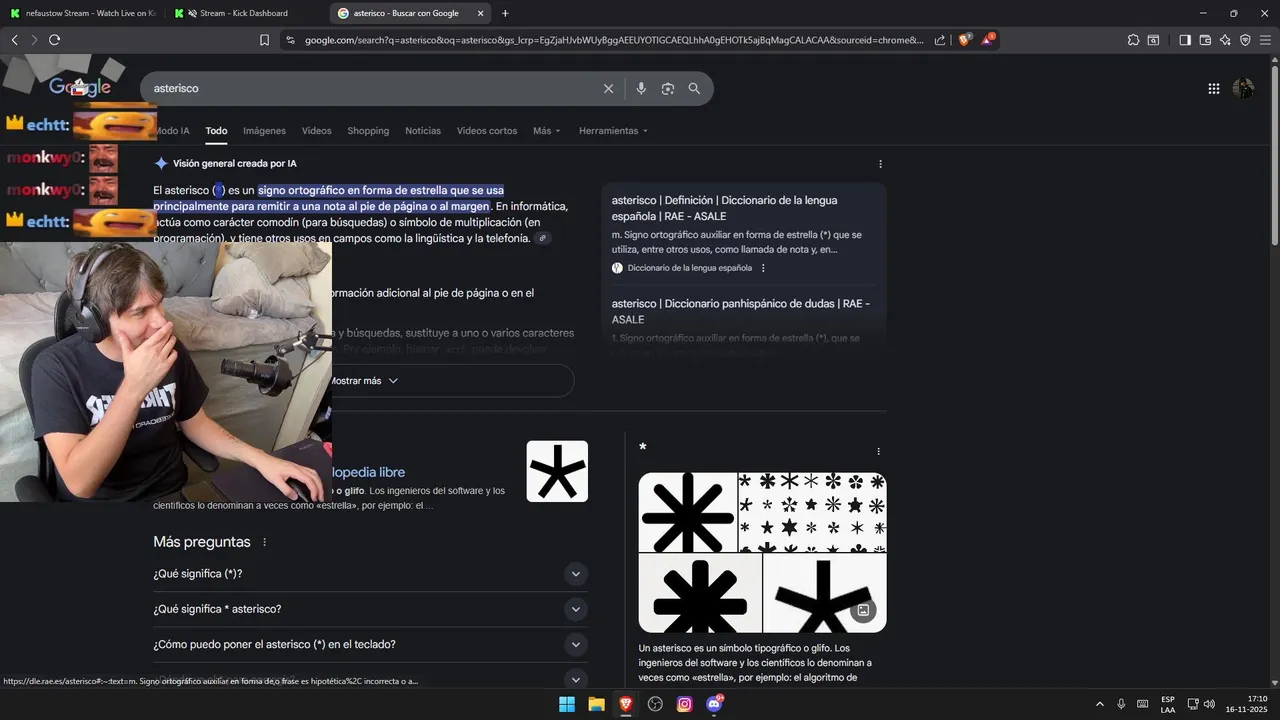
Task: Open the Google apps grid icon
Action: [1214, 89]
